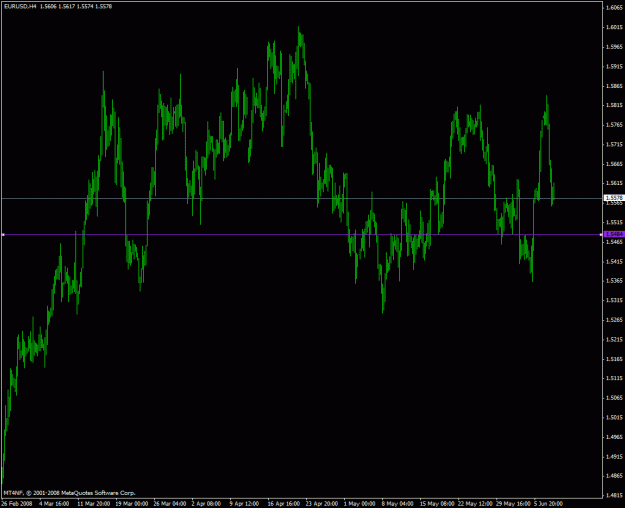Click the 1.5165 price scale label

click(614, 359)
